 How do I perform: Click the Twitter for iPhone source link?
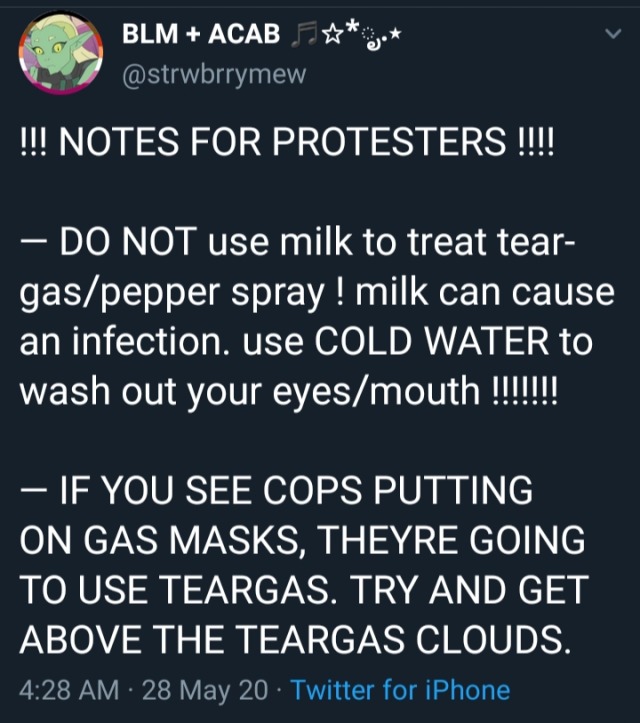(x=400, y=690)
